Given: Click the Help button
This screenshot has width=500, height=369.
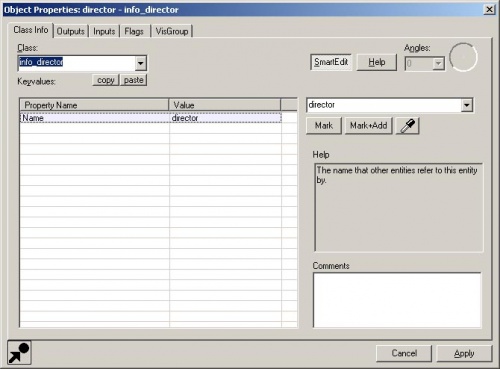Looking at the screenshot, I should [x=377, y=62].
